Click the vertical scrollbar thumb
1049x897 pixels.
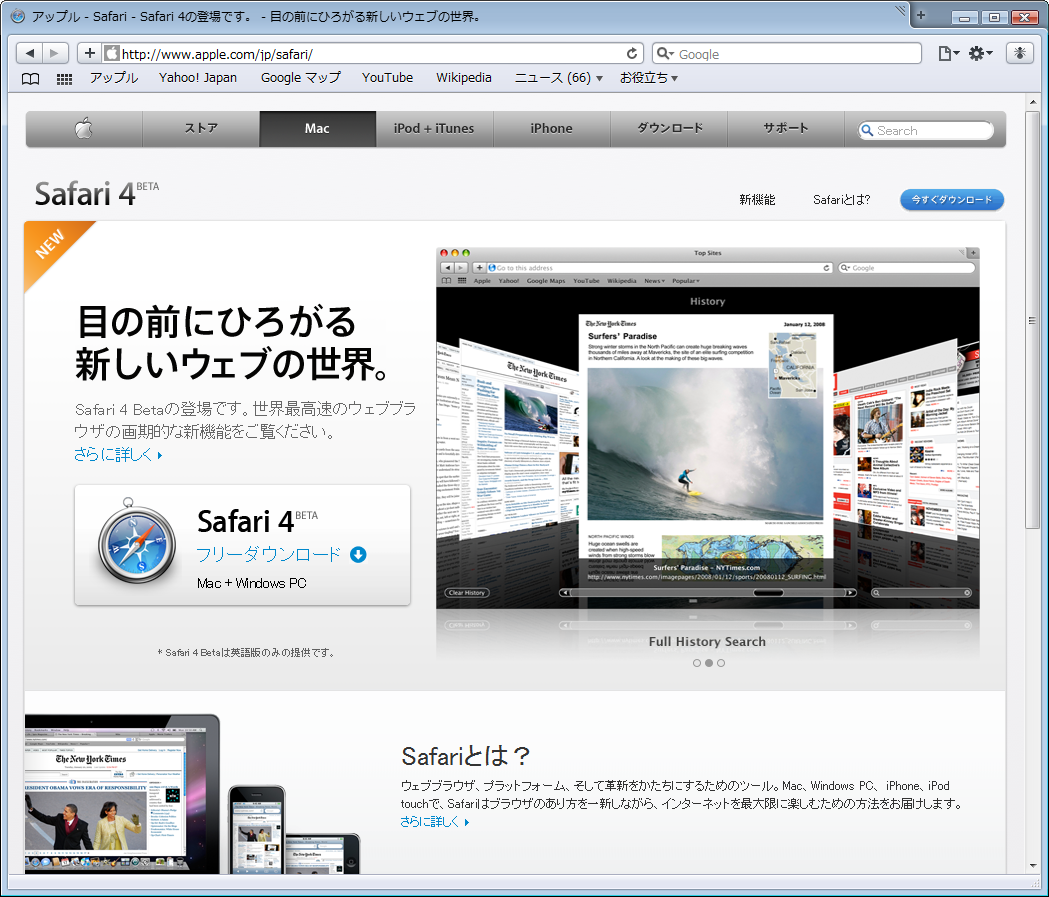1032,320
